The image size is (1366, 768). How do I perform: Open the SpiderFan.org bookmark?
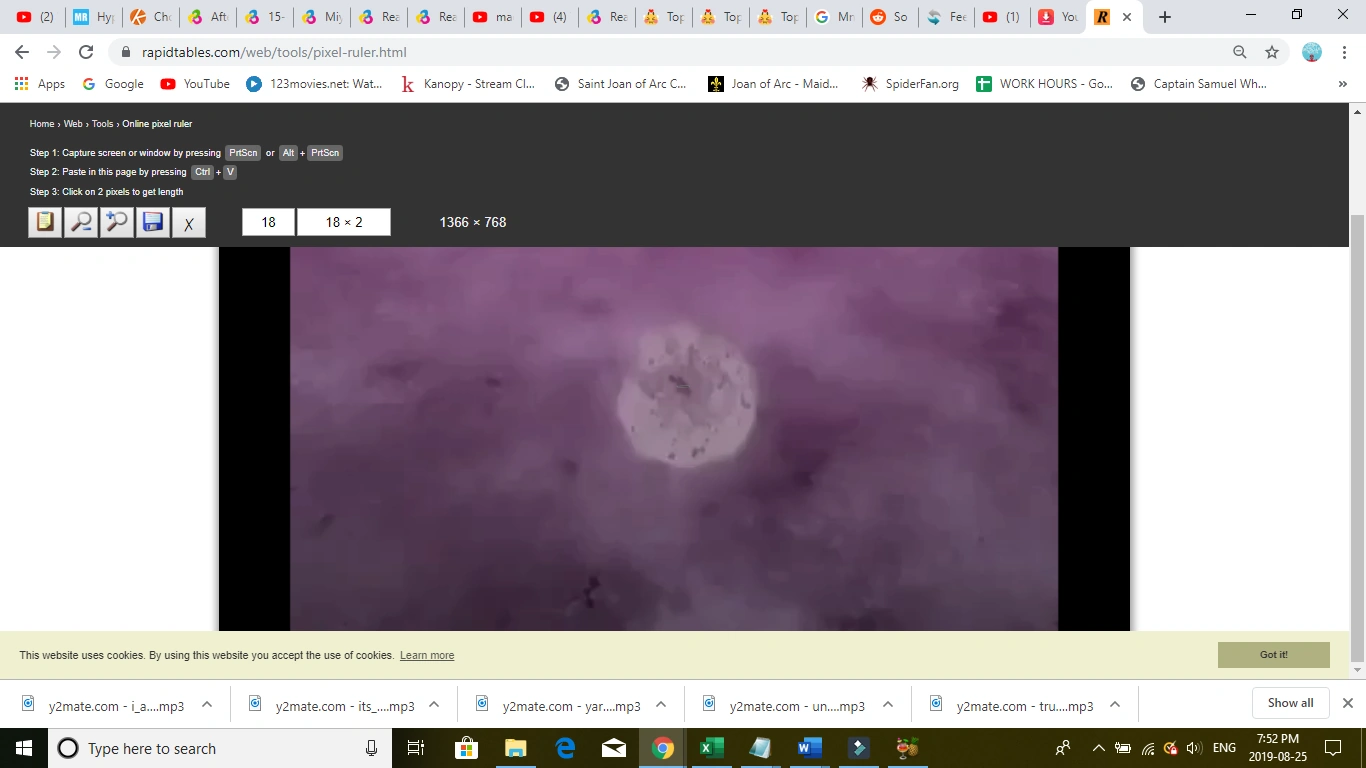(x=911, y=84)
